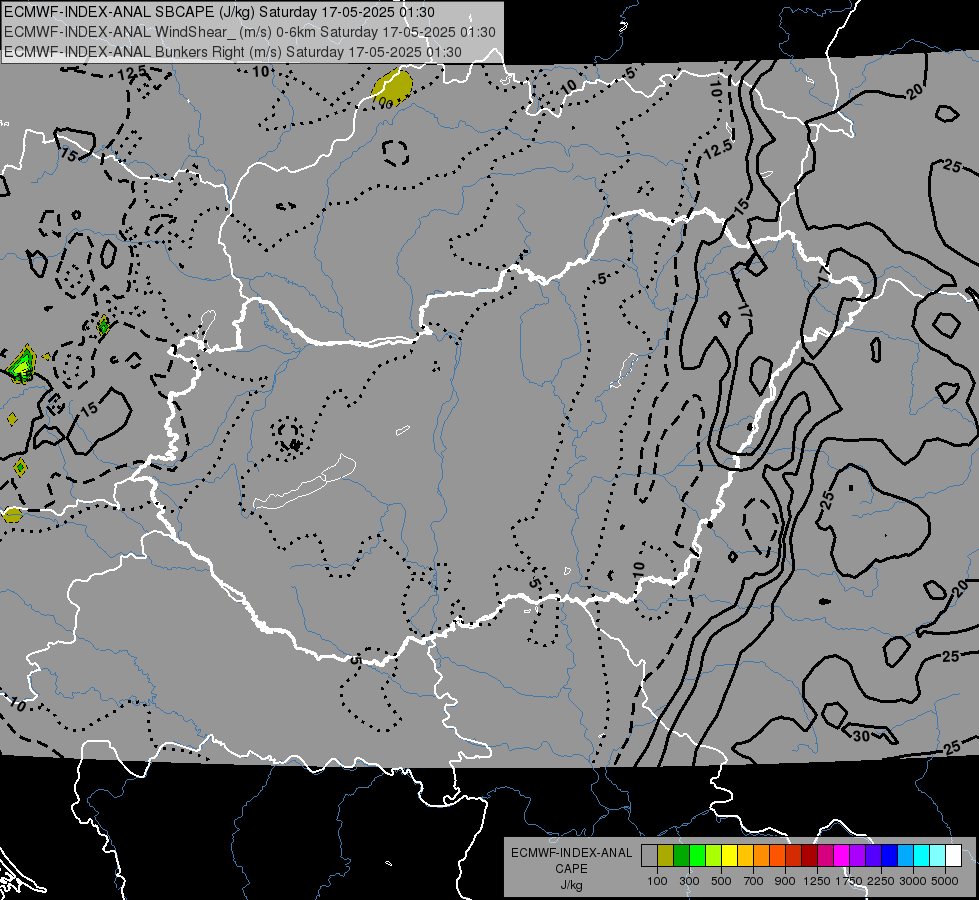Viewport: 979px width, 900px height.
Task: Pick the lime yellow-green legend swatch
Action: (714, 856)
